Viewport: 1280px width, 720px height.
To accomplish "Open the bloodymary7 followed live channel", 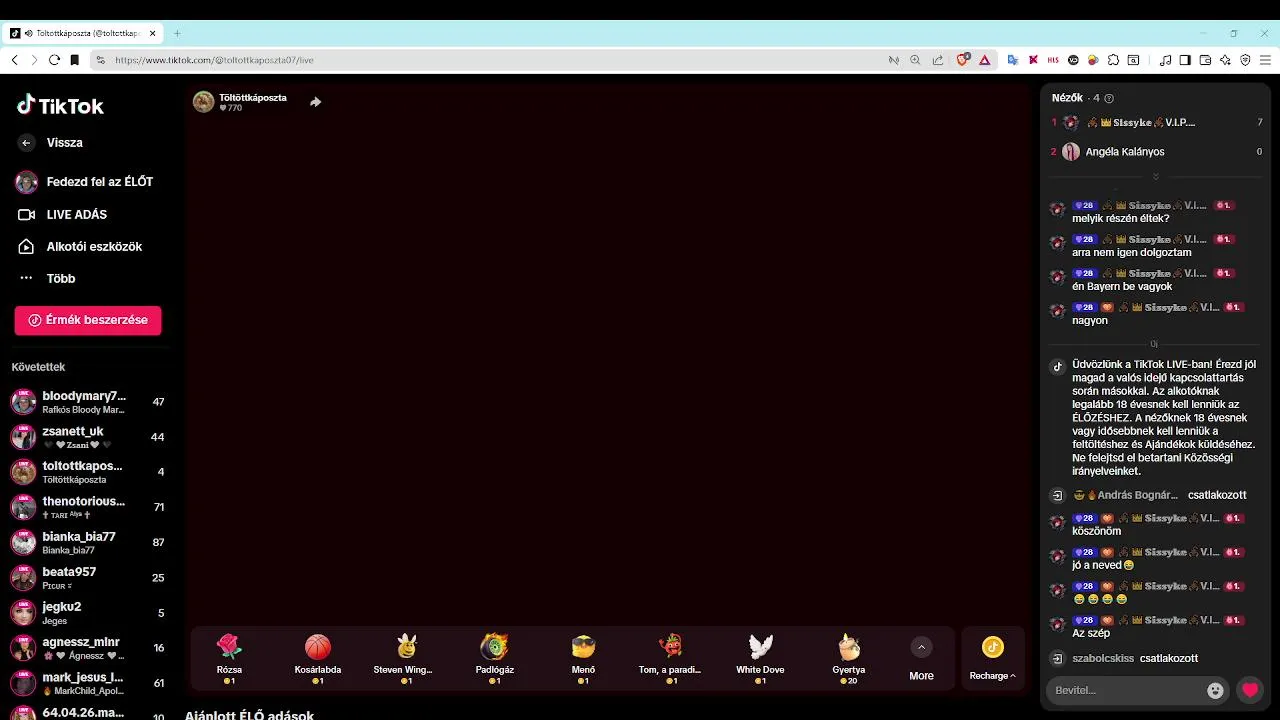I will point(88,402).
